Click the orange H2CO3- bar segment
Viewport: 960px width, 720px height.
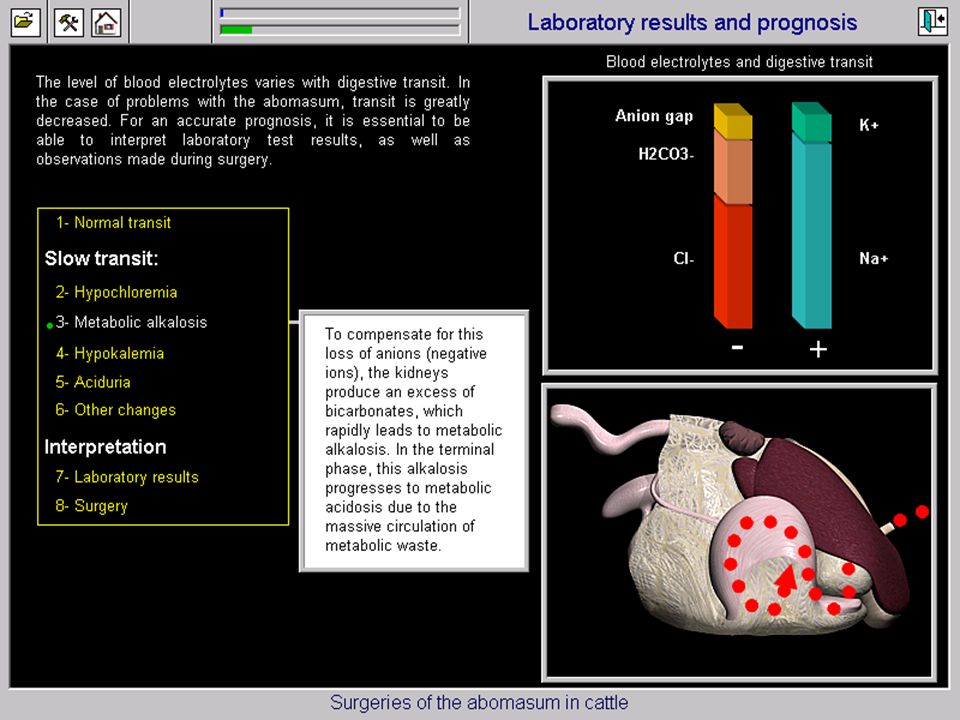733,168
